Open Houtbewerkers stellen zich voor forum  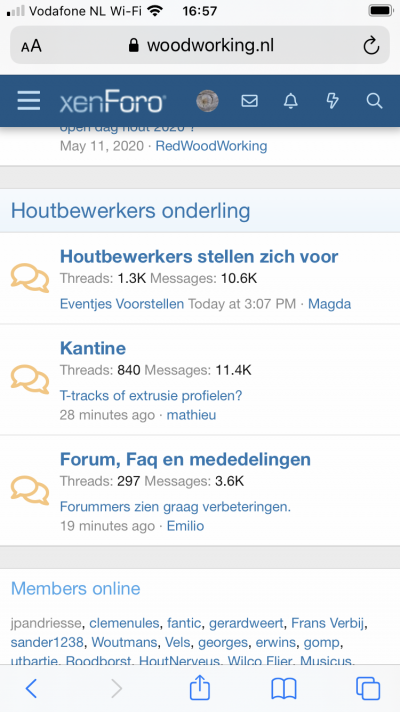coord(199,257)
